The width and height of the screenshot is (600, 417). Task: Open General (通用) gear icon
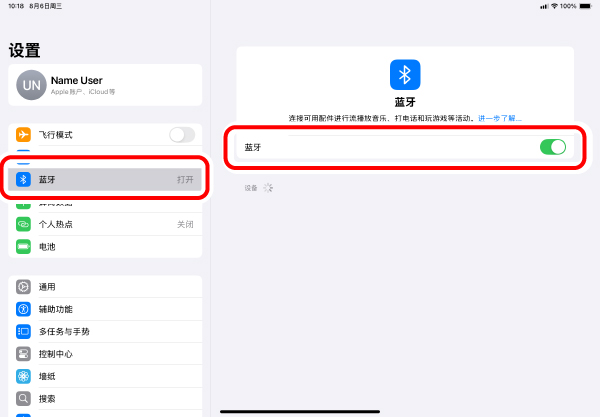(x=24, y=287)
